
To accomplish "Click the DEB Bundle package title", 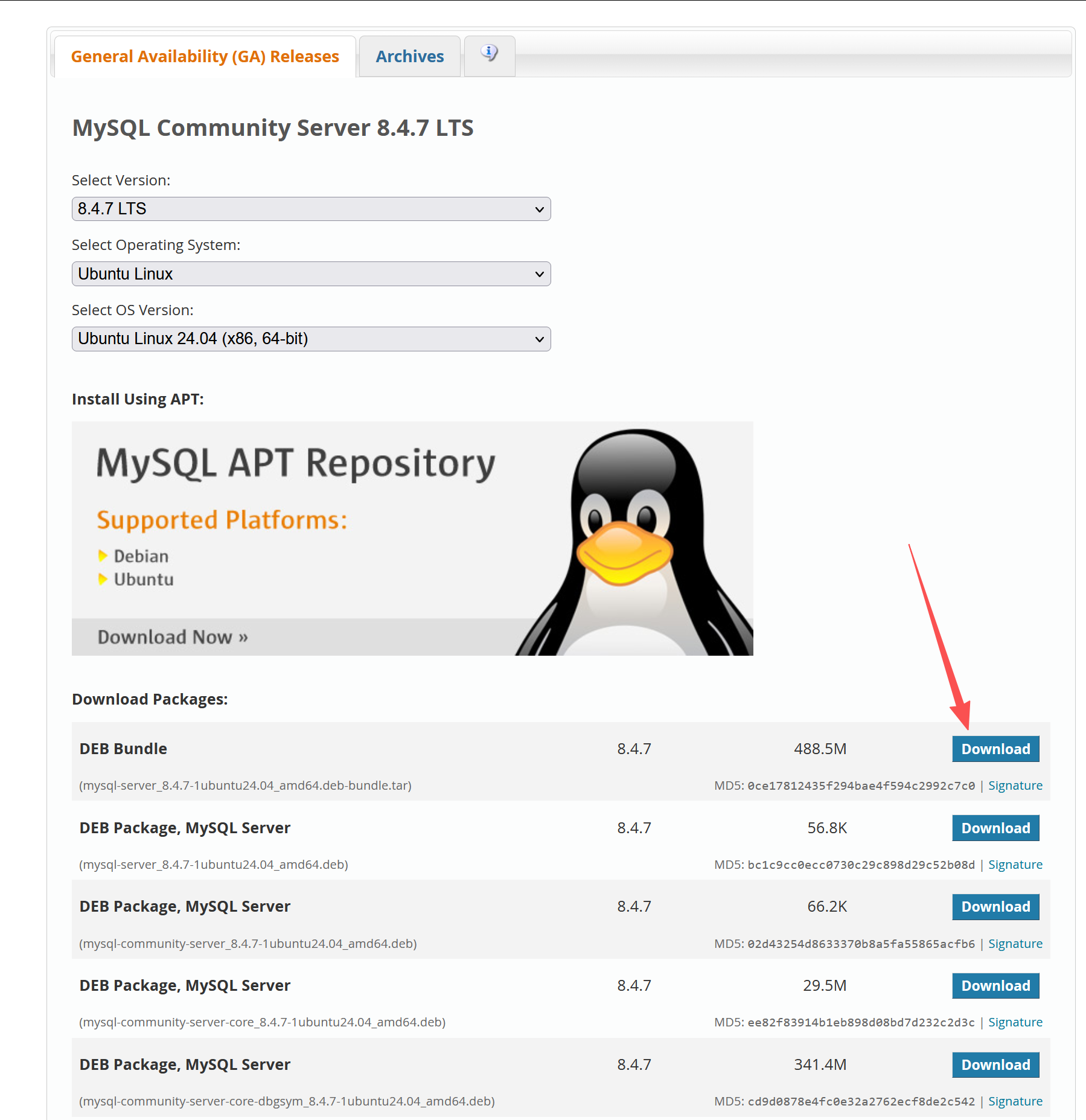I will click(x=123, y=749).
